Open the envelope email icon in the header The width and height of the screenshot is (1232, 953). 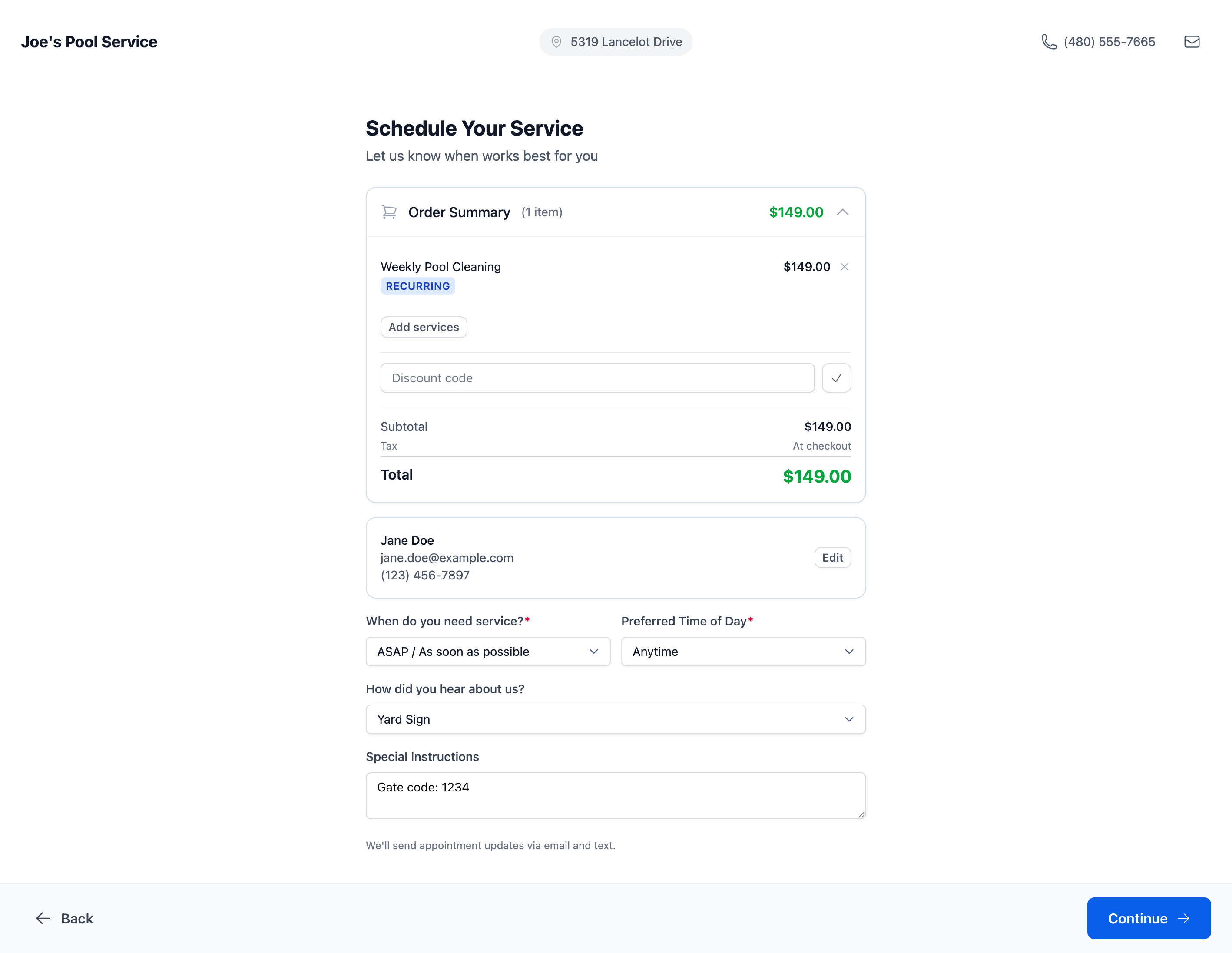(x=1192, y=41)
